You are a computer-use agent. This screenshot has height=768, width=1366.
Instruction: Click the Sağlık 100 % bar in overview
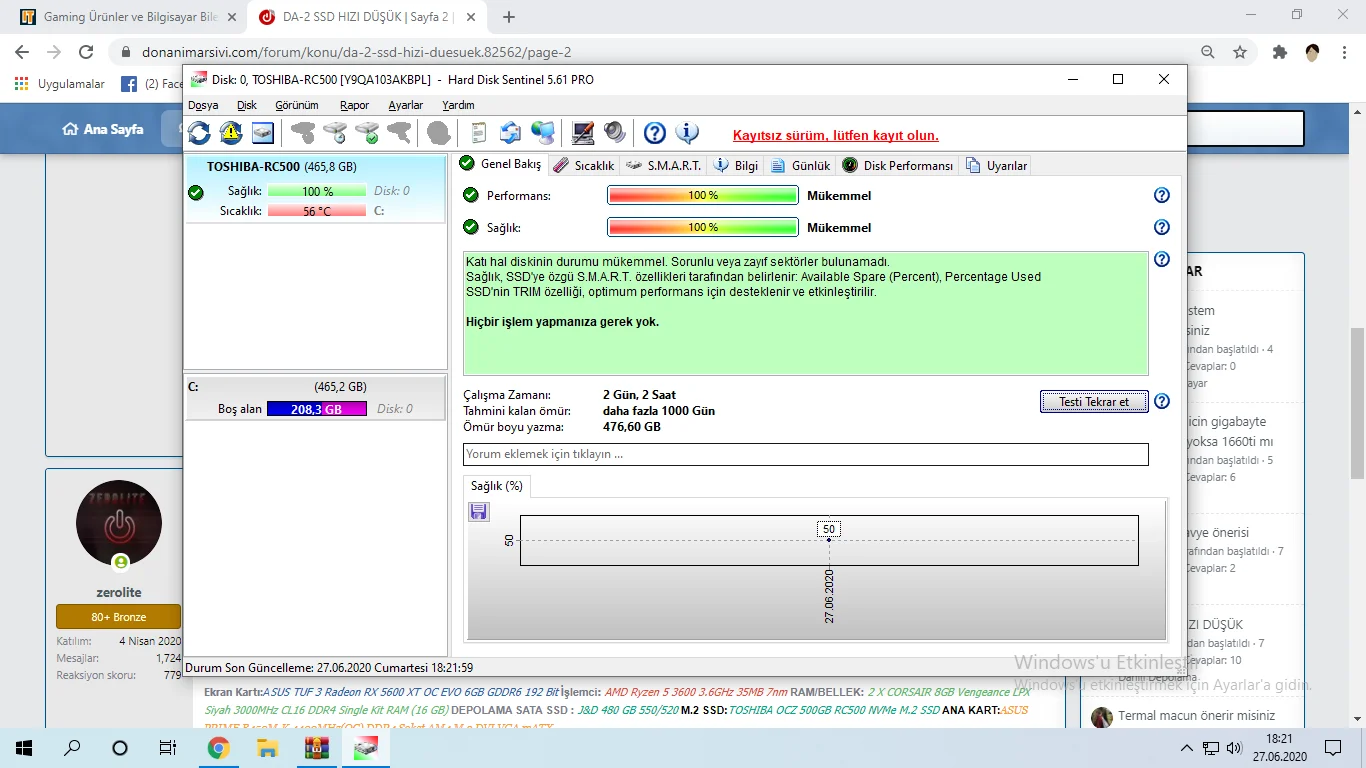pos(703,228)
